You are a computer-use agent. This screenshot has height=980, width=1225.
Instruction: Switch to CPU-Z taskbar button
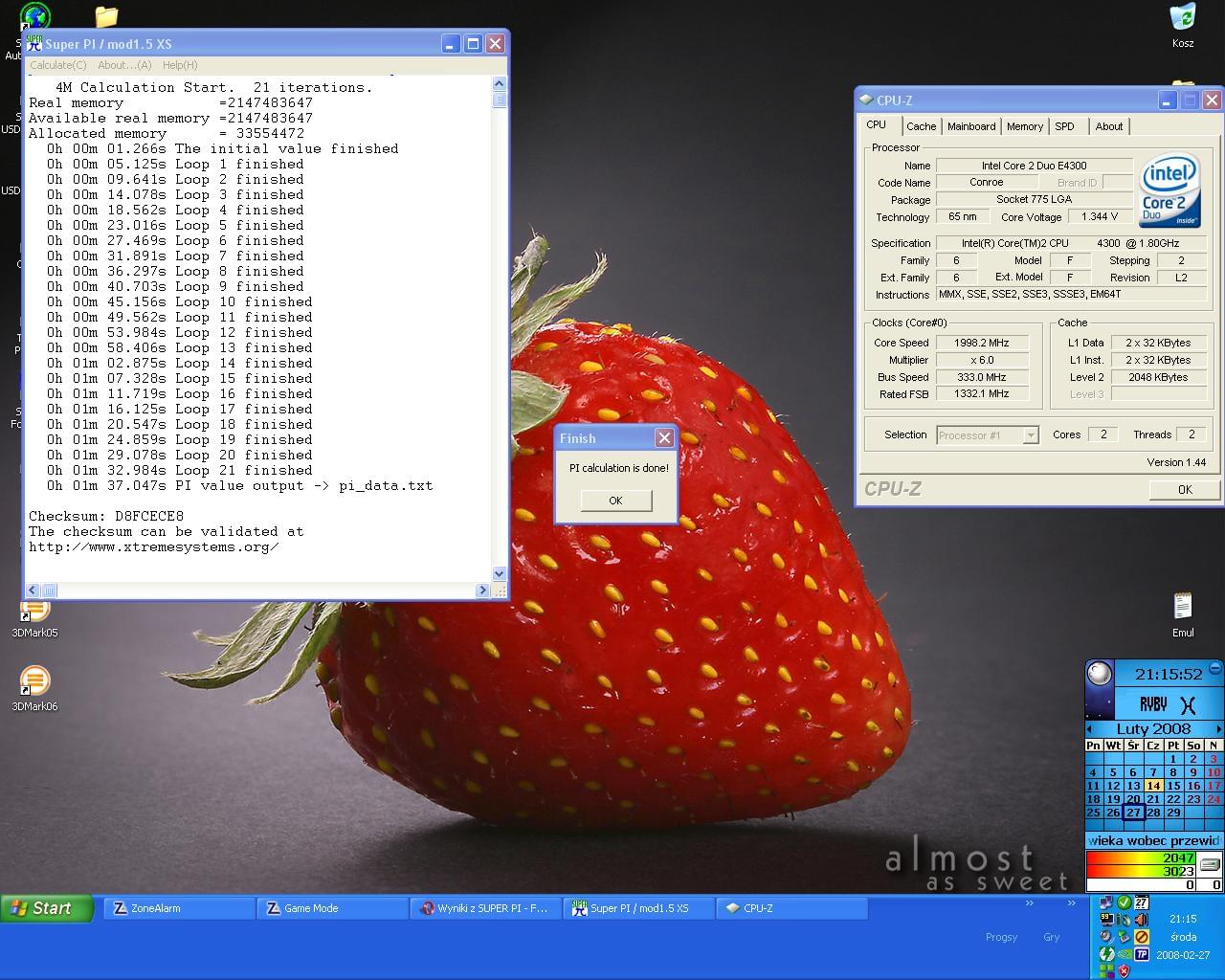coord(791,908)
